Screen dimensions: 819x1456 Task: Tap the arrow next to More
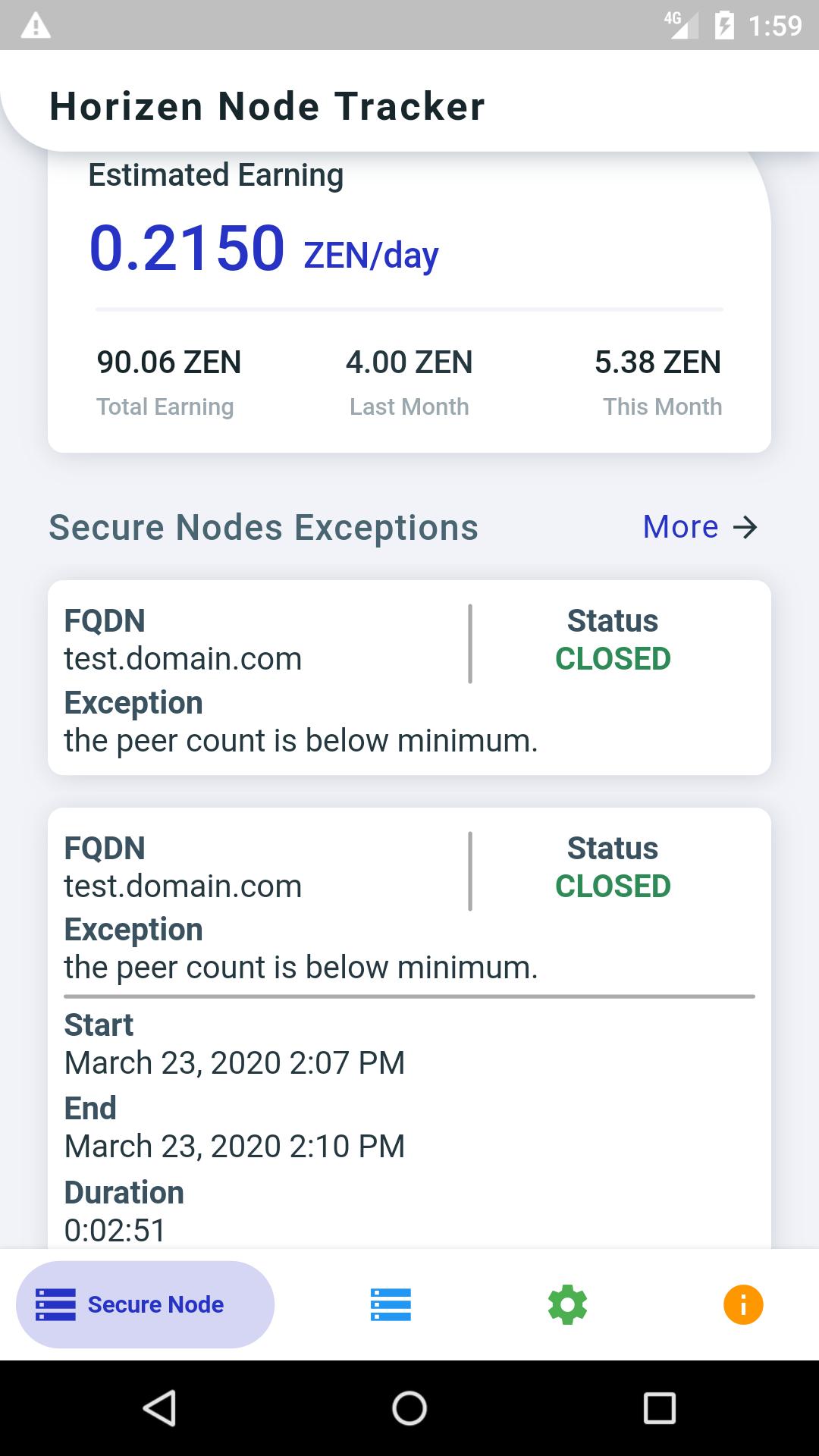745,527
